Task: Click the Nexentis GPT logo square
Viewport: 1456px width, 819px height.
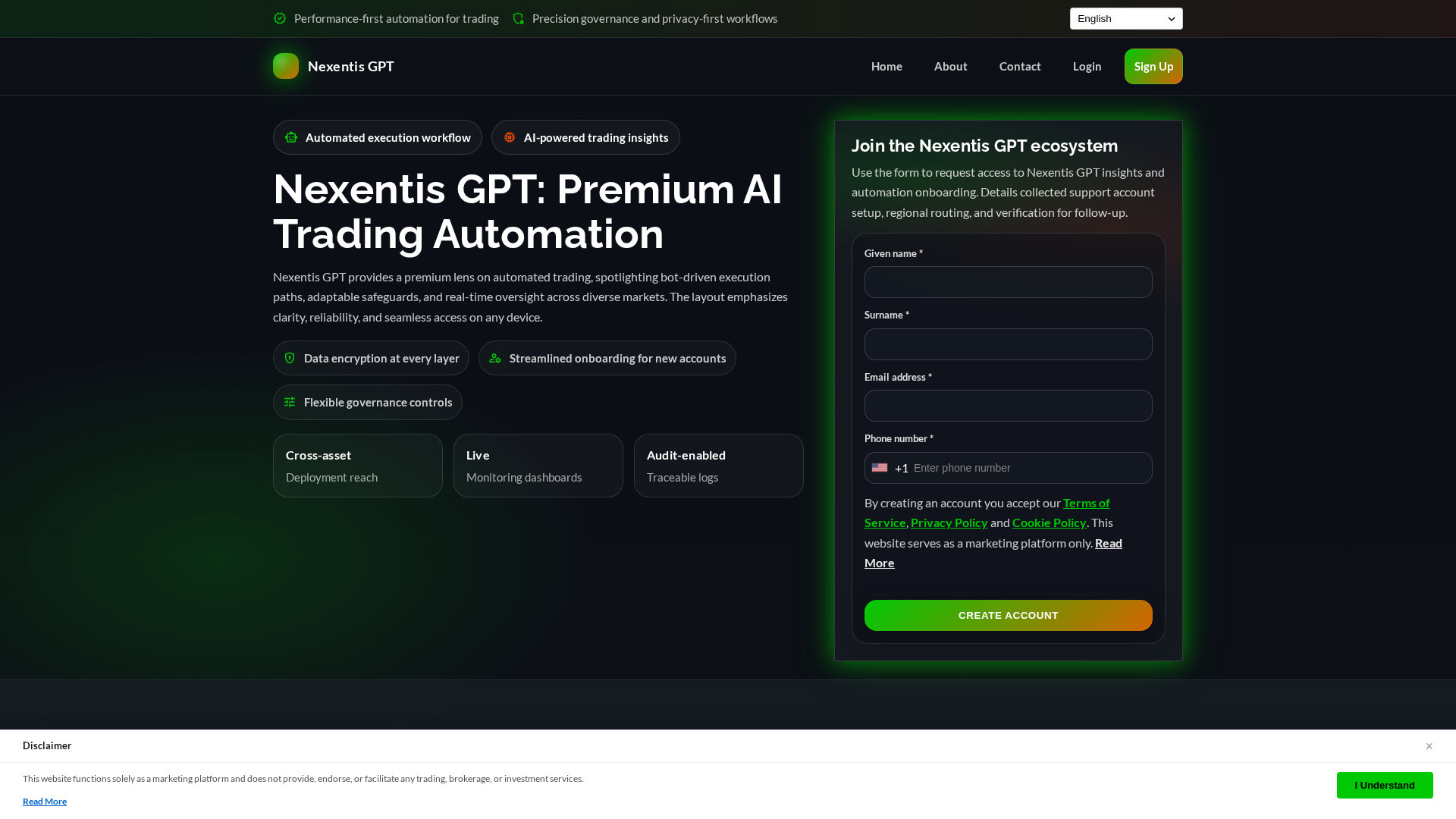Action: (286, 66)
